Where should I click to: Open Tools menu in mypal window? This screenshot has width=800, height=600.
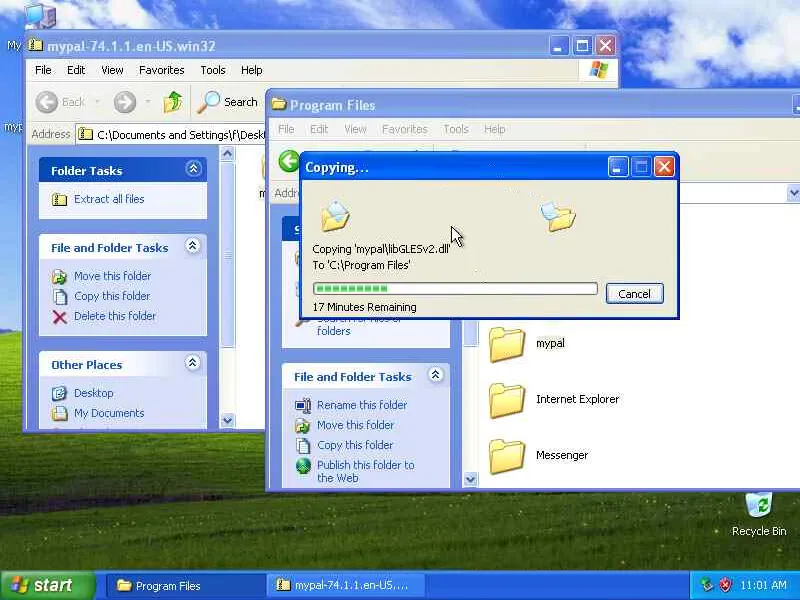coord(213,70)
